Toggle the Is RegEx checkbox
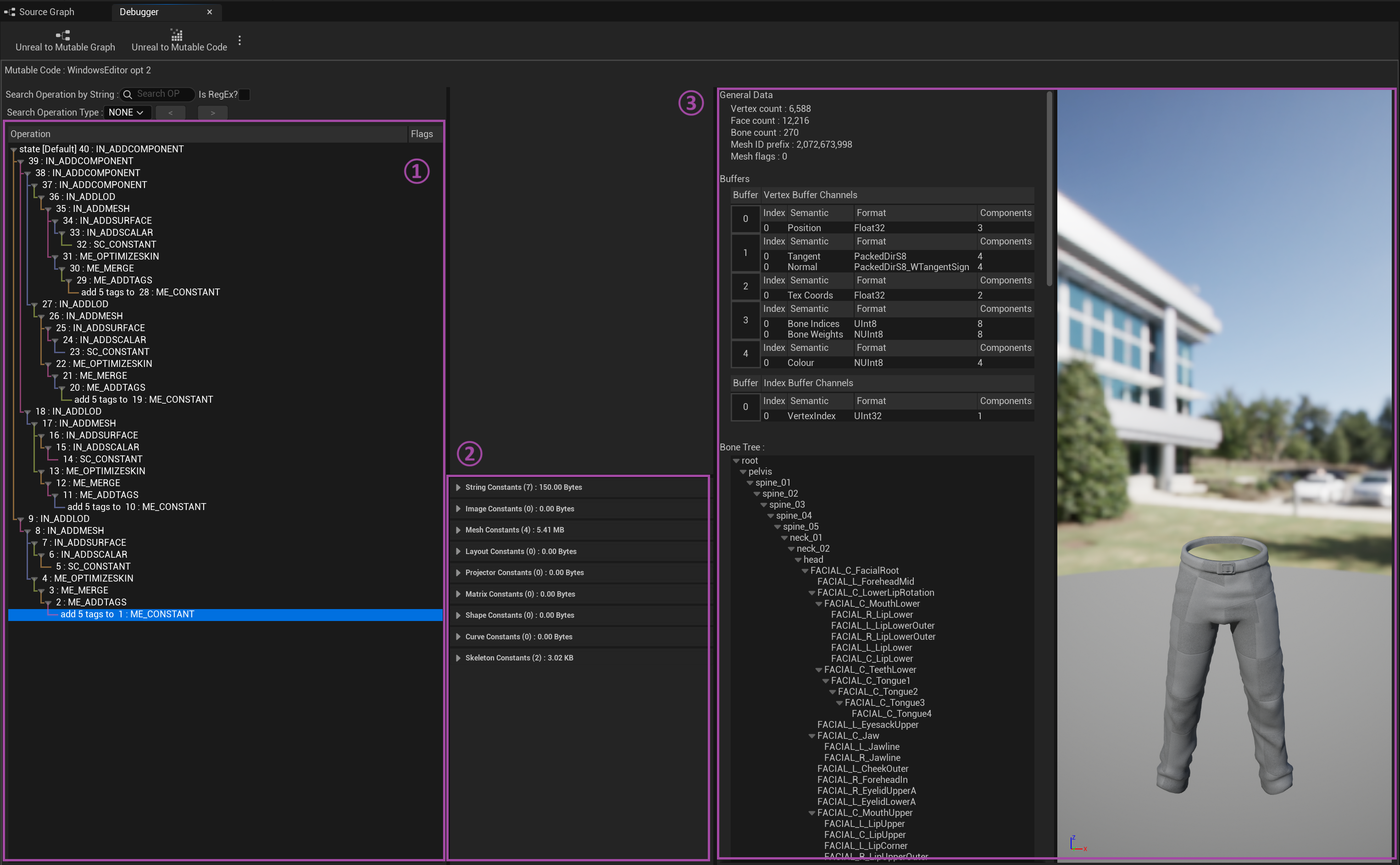This screenshot has width=1400, height=865. pos(244,94)
